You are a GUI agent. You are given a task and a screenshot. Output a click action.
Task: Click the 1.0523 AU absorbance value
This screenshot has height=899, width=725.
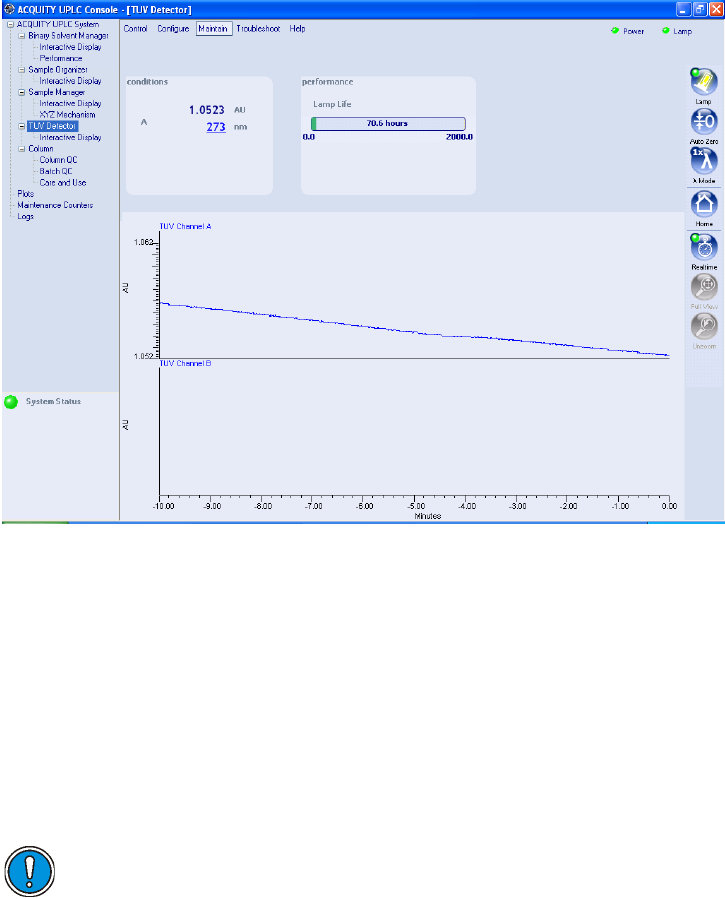(207, 110)
